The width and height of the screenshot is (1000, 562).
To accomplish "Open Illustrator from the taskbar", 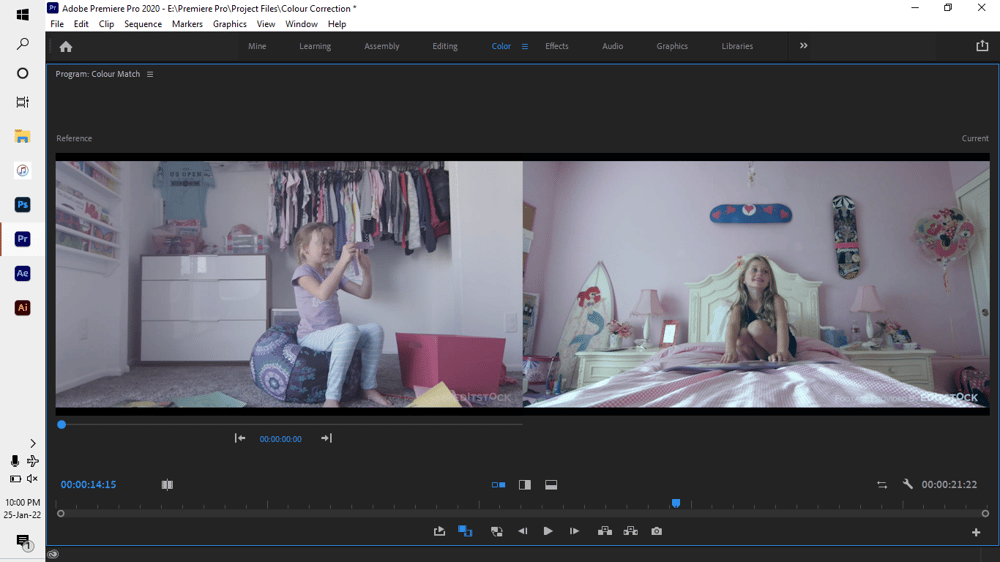I will 22,307.
